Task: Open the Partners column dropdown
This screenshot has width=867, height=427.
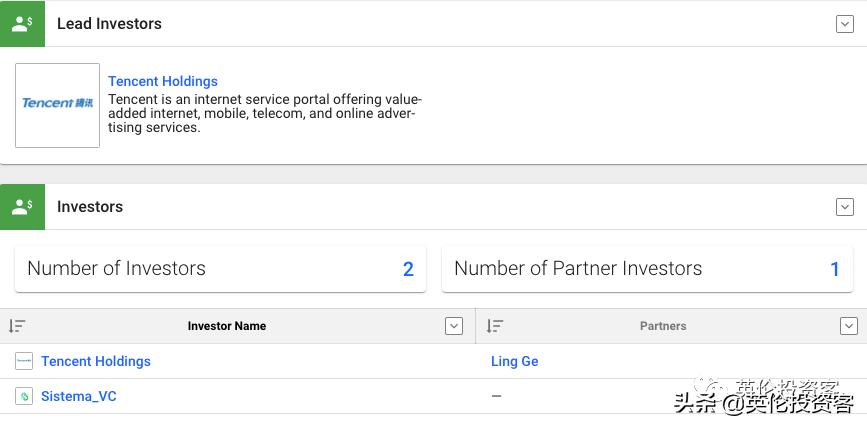Action: 849,326
